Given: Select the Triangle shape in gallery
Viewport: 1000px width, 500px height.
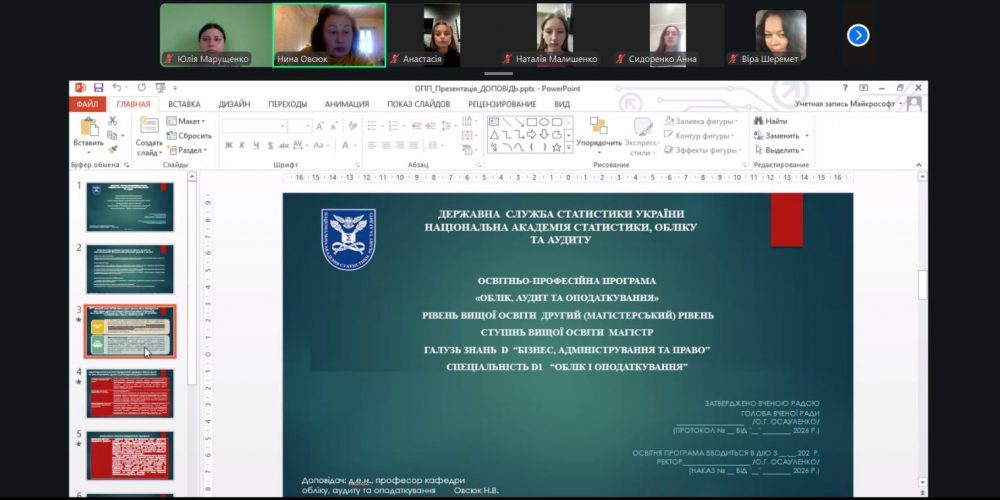Looking at the screenshot, I should 494,135.
